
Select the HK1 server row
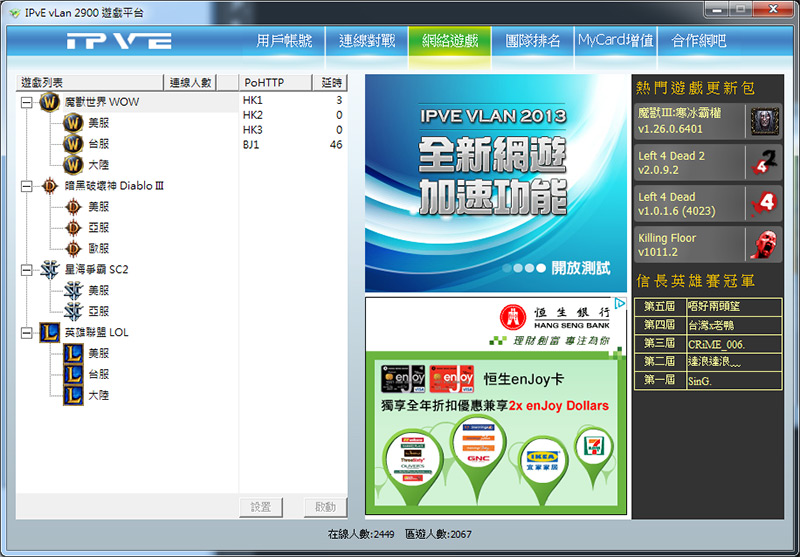(292, 101)
